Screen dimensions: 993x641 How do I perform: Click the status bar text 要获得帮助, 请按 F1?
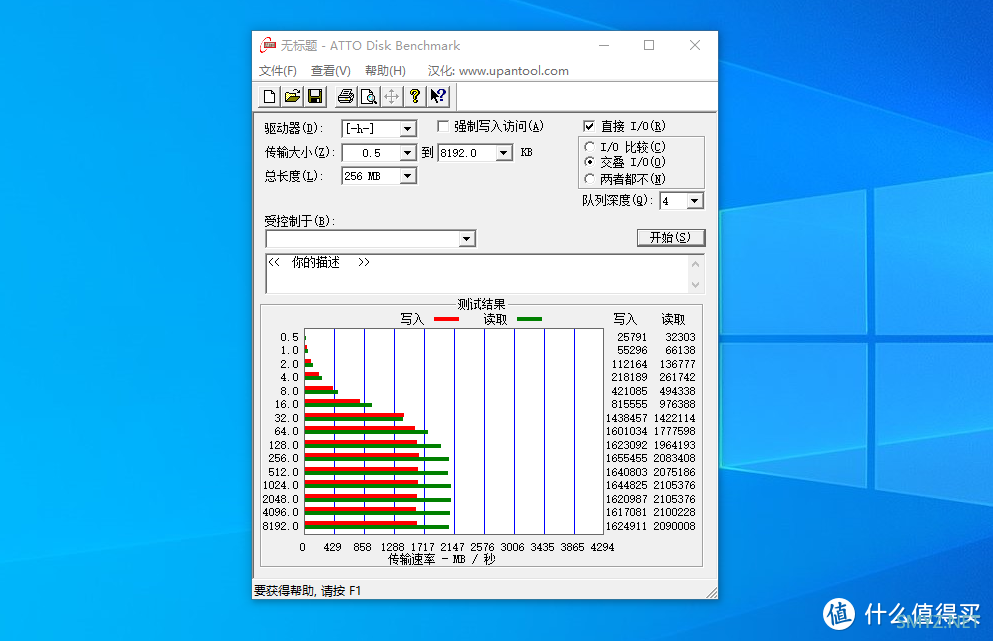(x=307, y=591)
